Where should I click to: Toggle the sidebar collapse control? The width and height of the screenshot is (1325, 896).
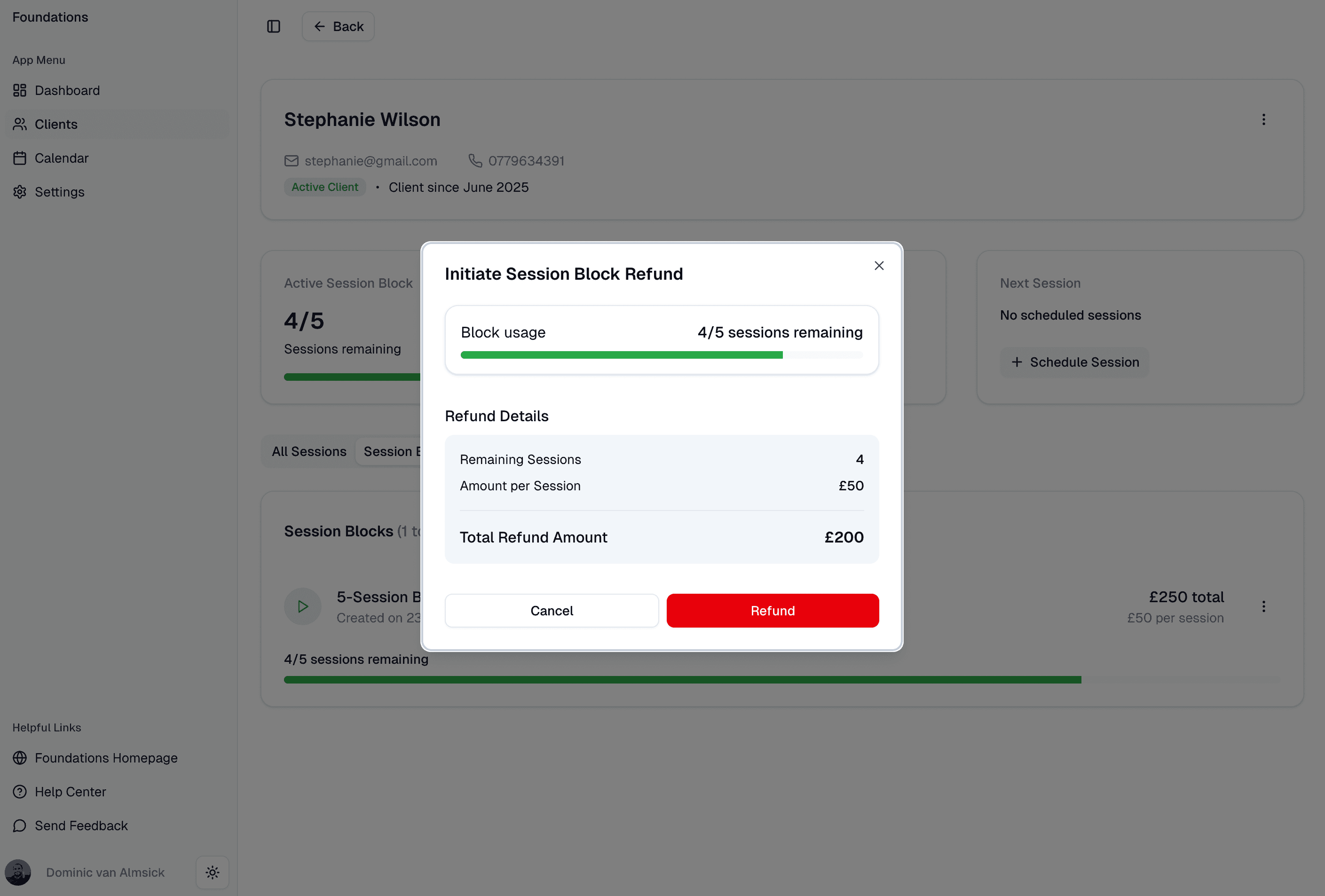click(x=274, y=26)
